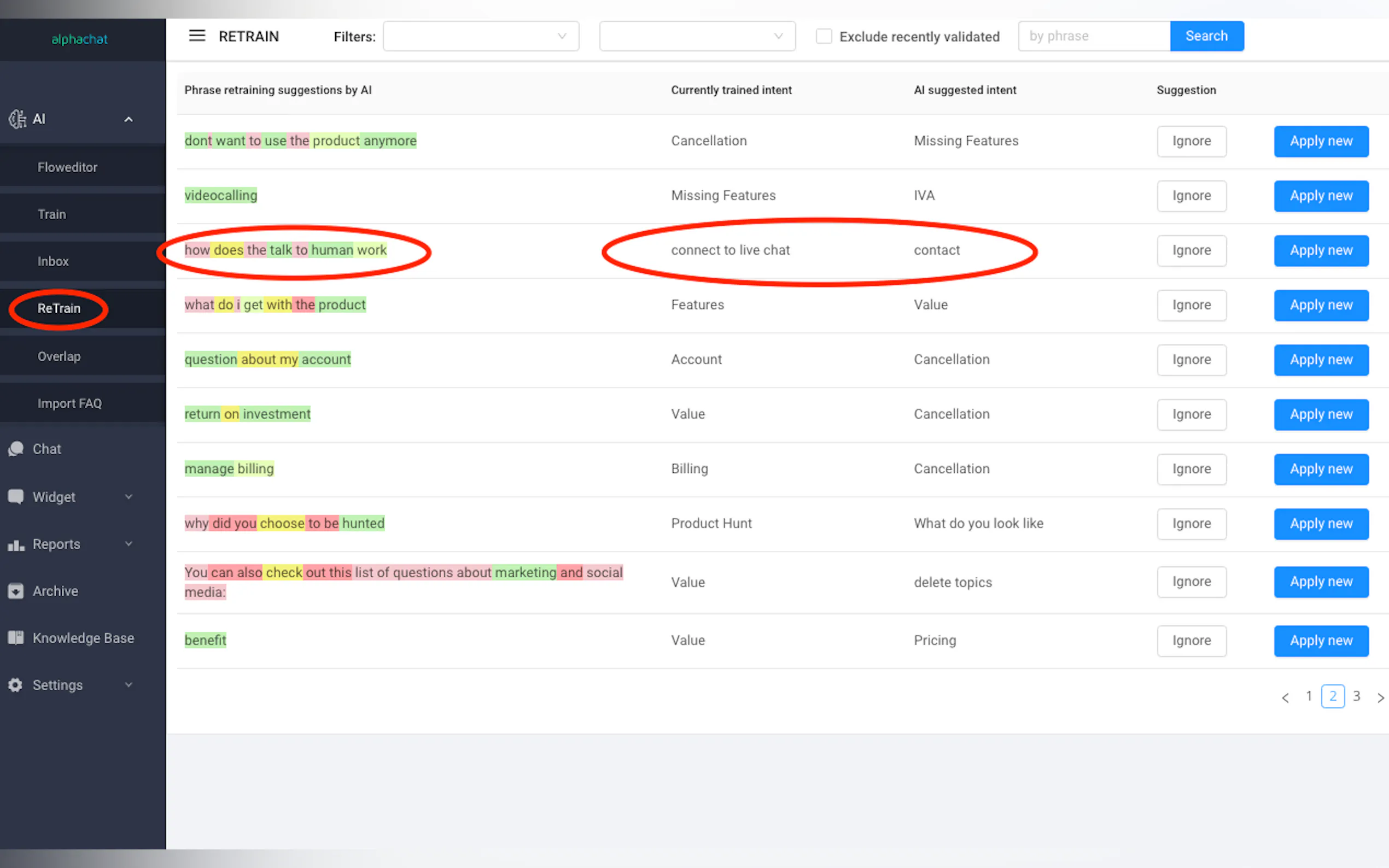Click the by phrase search field
Image resolution: width=1389 pixels, height=868 pixels.
1094,36
